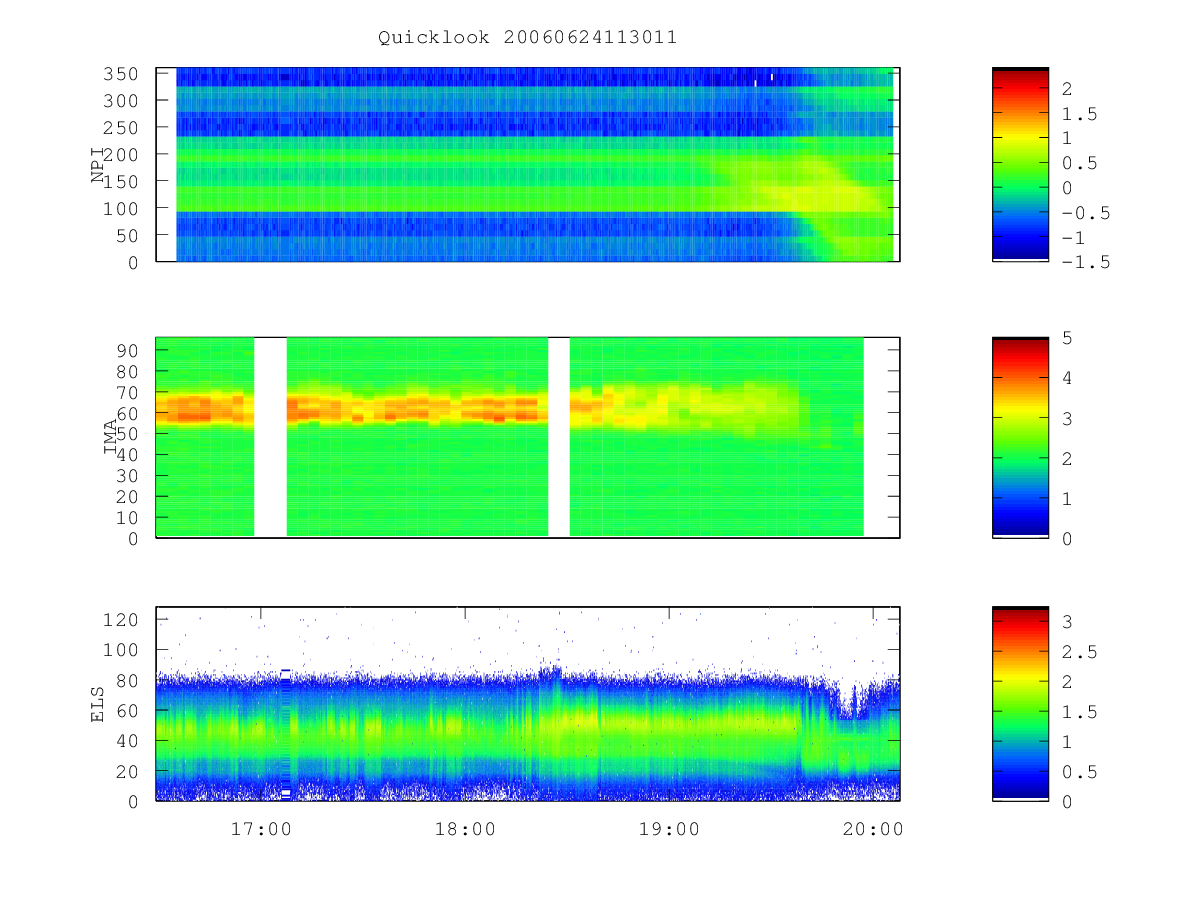Click the ELS spectrogram panel
The height and width of the screenshot is (900, 1200).
(x=528, y=704)
